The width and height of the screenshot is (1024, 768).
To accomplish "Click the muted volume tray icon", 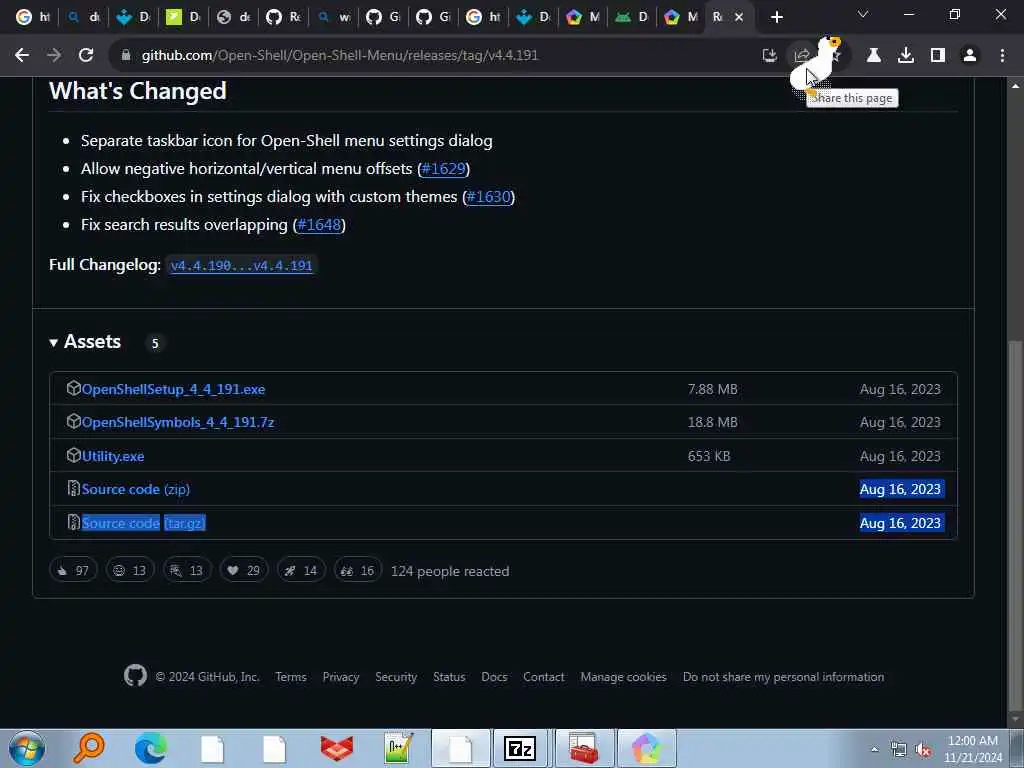I will click(923, 750).
